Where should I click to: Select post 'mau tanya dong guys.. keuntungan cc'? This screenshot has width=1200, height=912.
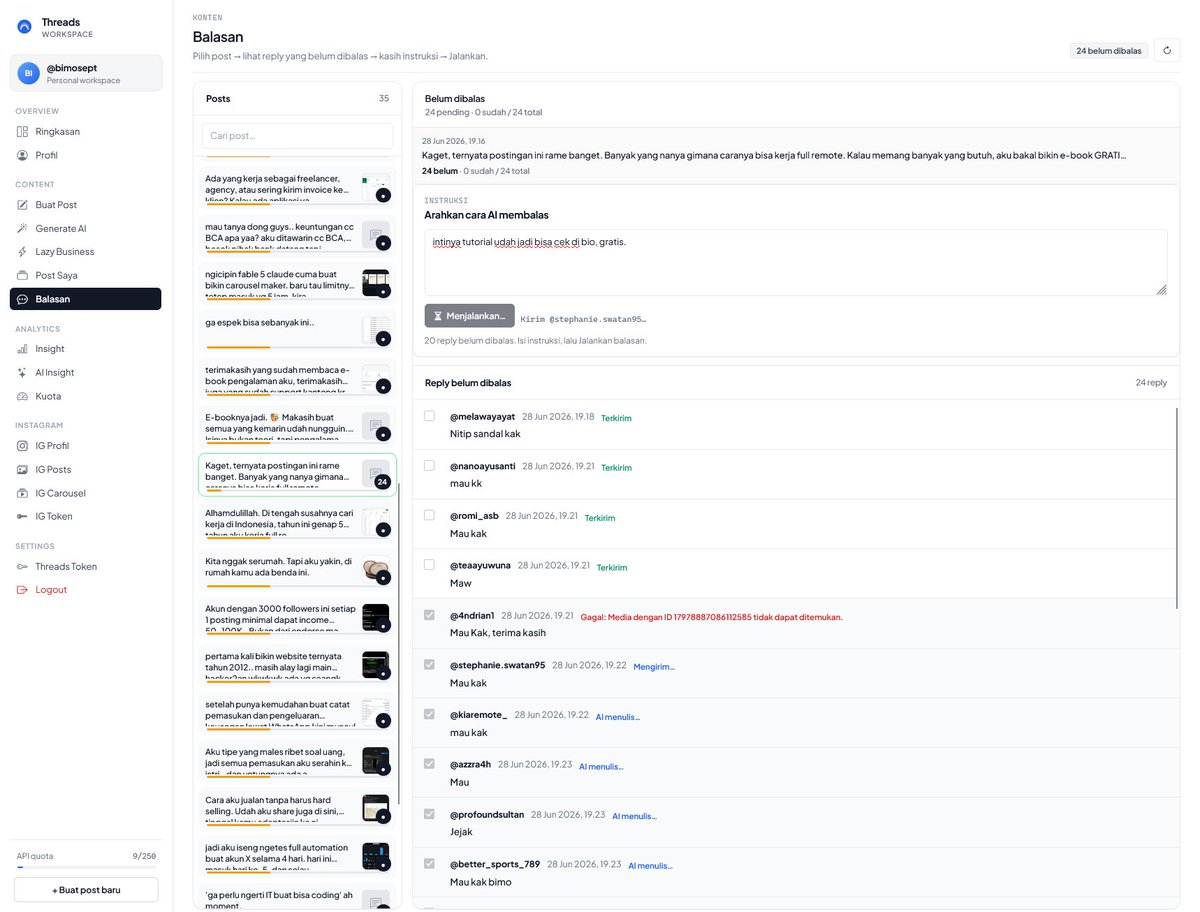tap(296, 237)
